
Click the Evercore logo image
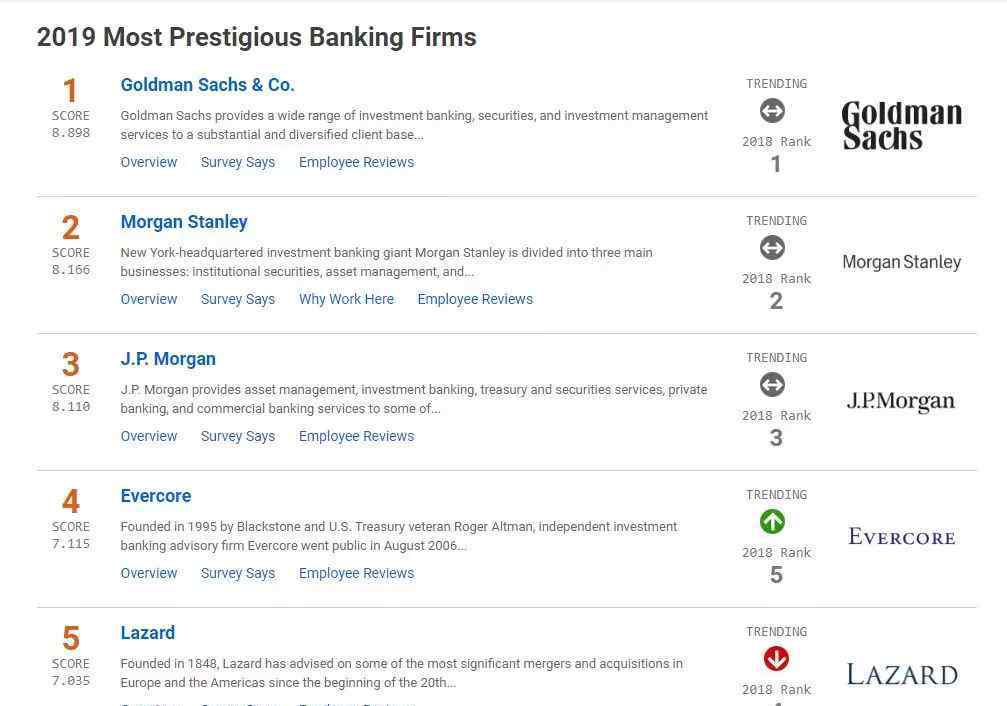click(902, 537)
